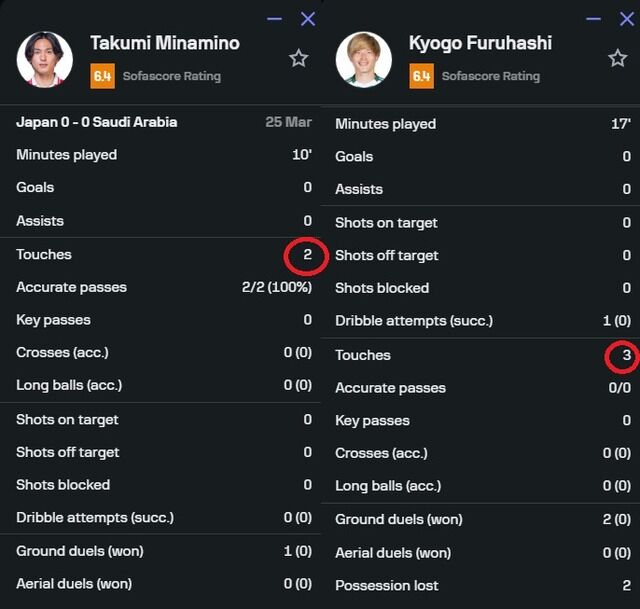Close the Kyogo Furuhashi panel
The height and width of the screenshot is (609, 640).
click(626, 19)
